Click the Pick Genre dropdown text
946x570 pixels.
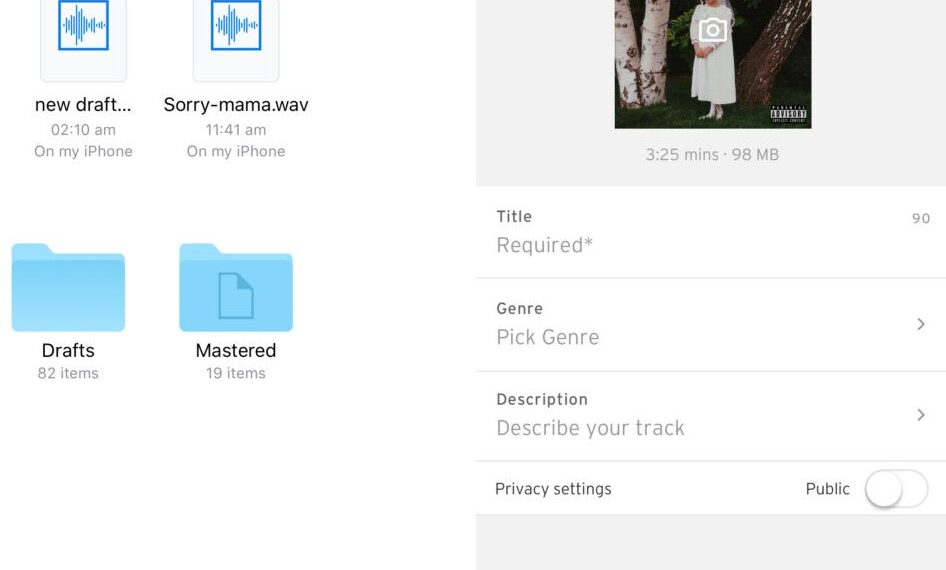[548, 337]
